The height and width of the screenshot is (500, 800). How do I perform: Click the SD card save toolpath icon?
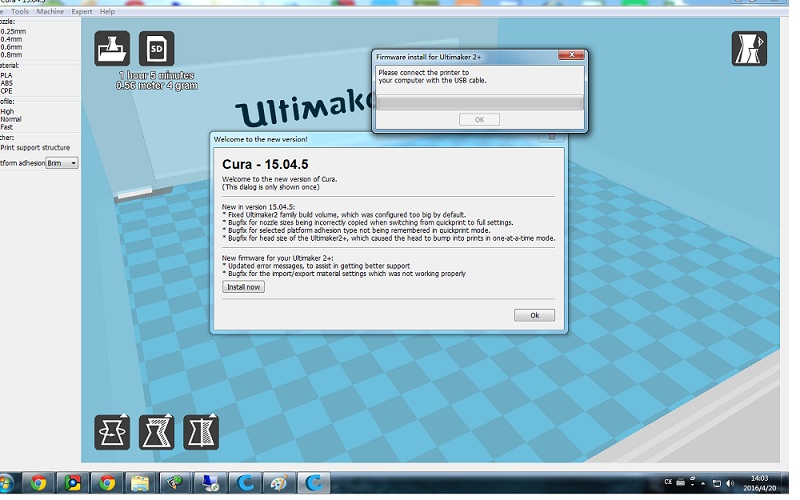157,48
